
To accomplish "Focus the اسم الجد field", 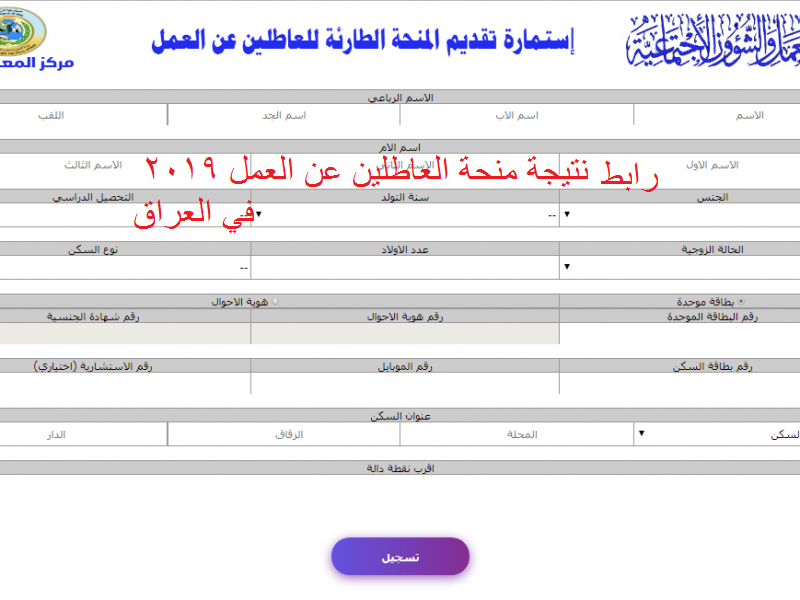I will pos(284,115).
